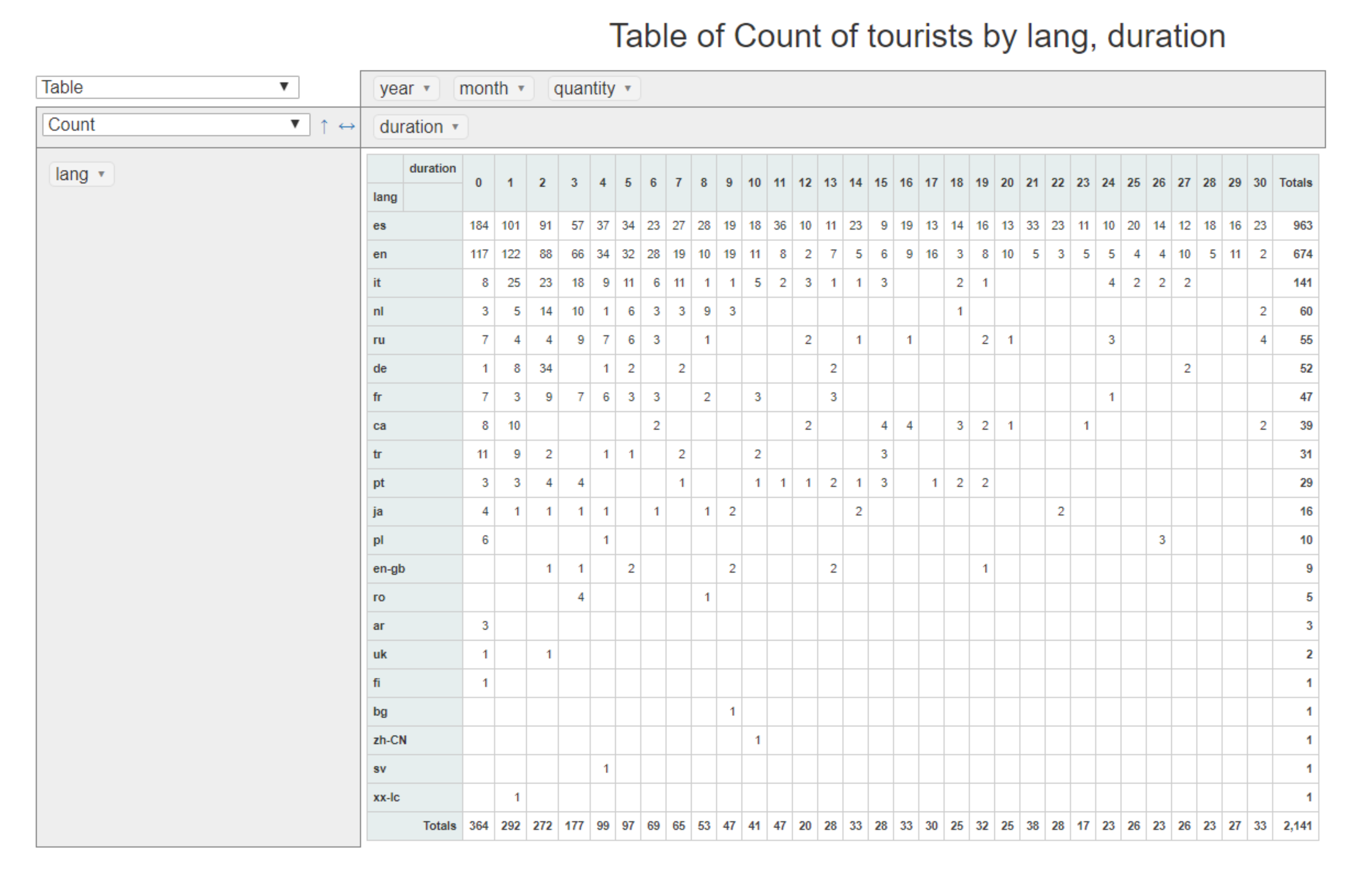Click the duration attribute chip
This screenshot has width=1372, height=870.
tap(411, 126)
